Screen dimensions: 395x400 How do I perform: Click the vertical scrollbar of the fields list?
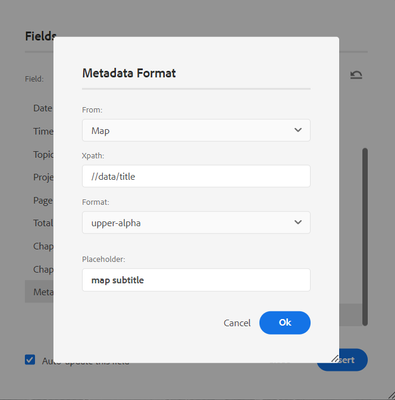coord(365,237)
